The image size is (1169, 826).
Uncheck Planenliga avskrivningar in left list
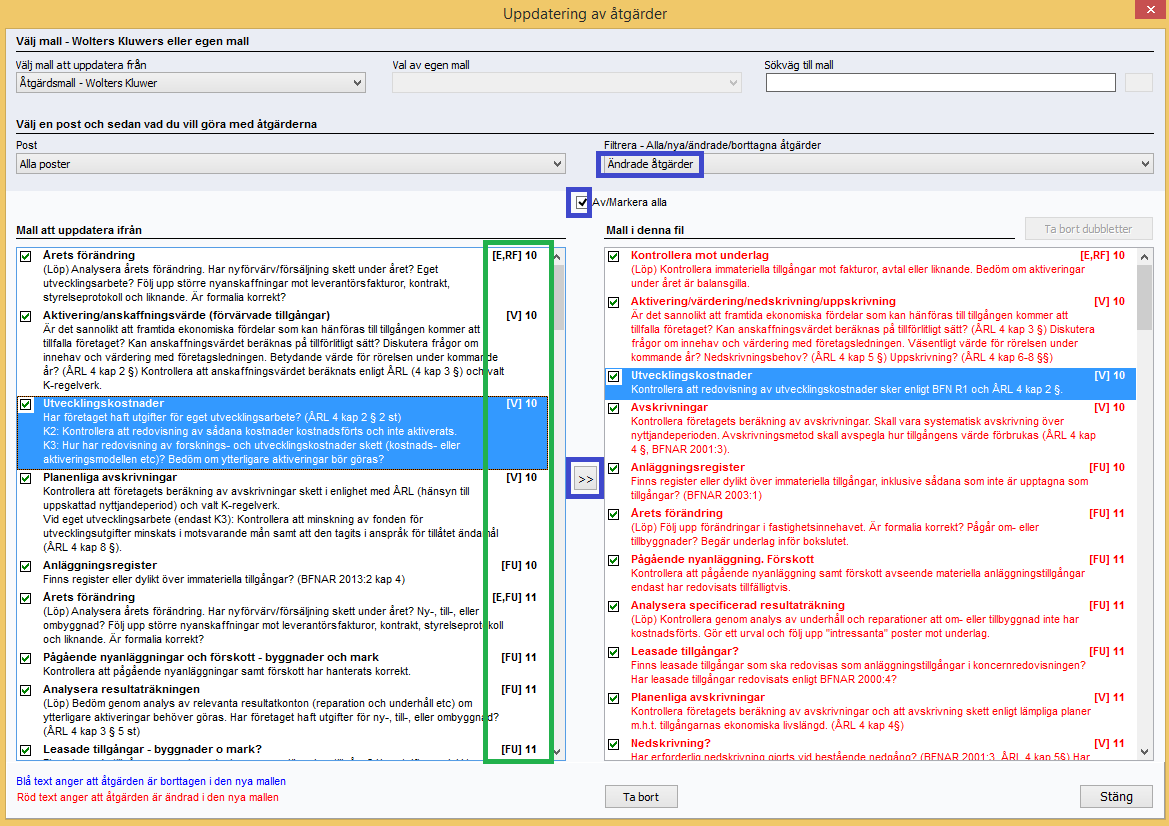click(x=26, y=479)
